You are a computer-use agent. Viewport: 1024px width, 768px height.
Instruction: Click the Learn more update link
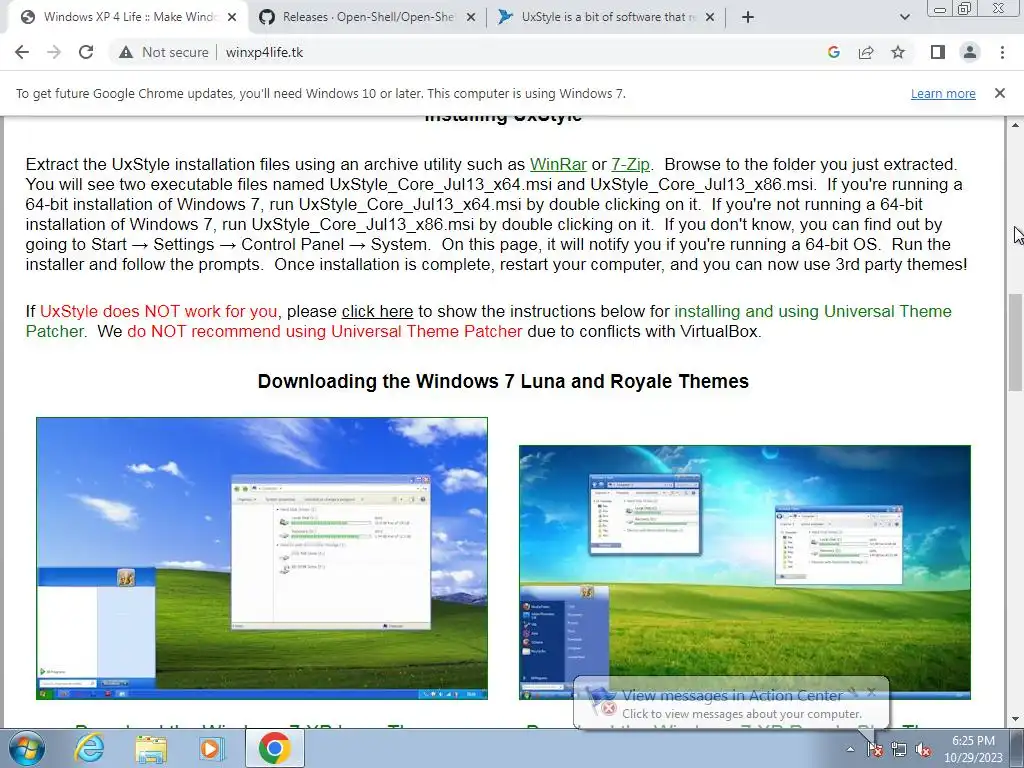(943, 93)
